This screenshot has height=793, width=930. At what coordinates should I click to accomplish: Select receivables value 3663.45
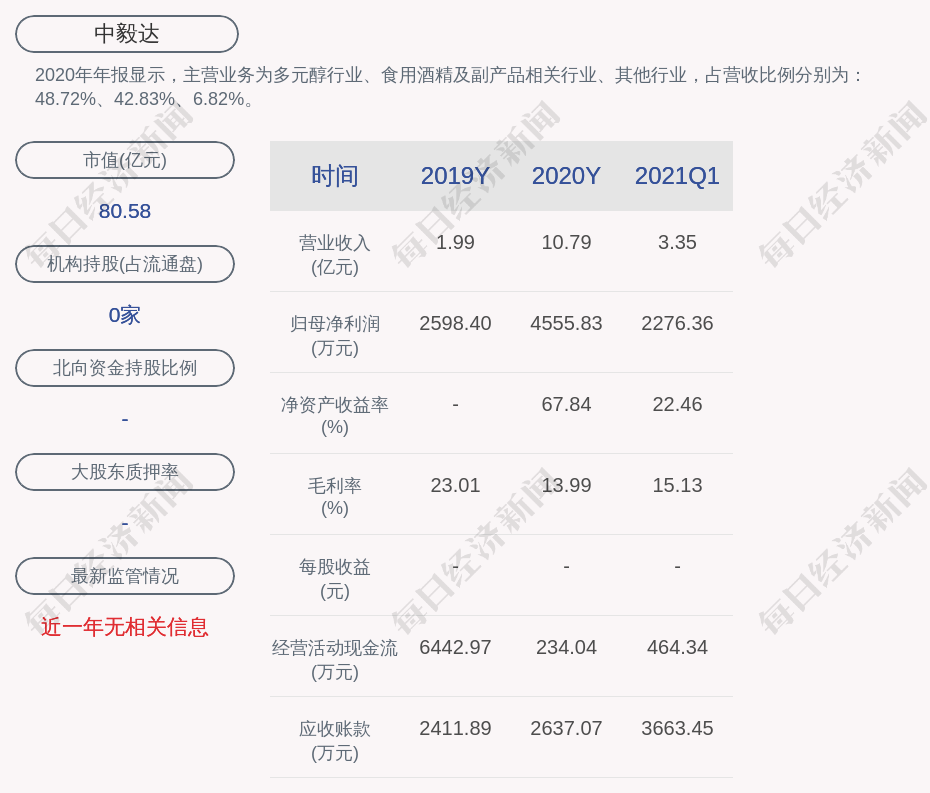coord(677,728)
